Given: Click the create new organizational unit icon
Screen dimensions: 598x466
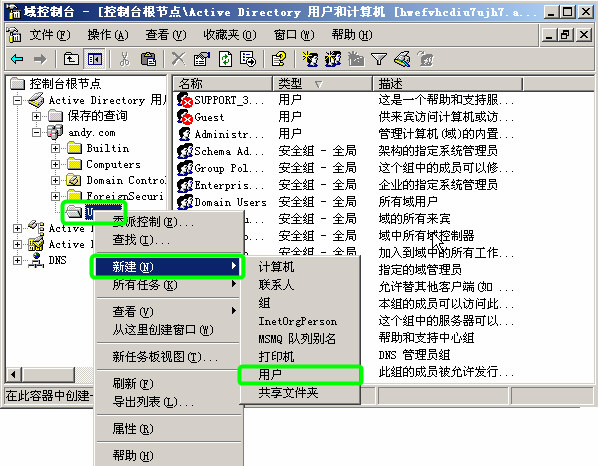Looking at the screenshot, I should [356, 59].
